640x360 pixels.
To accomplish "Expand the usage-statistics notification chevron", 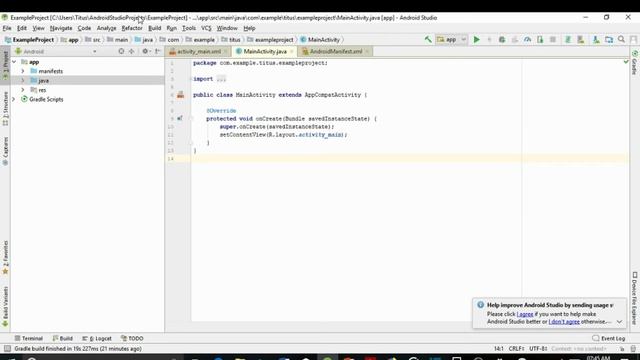I will [x=619, y=322].
